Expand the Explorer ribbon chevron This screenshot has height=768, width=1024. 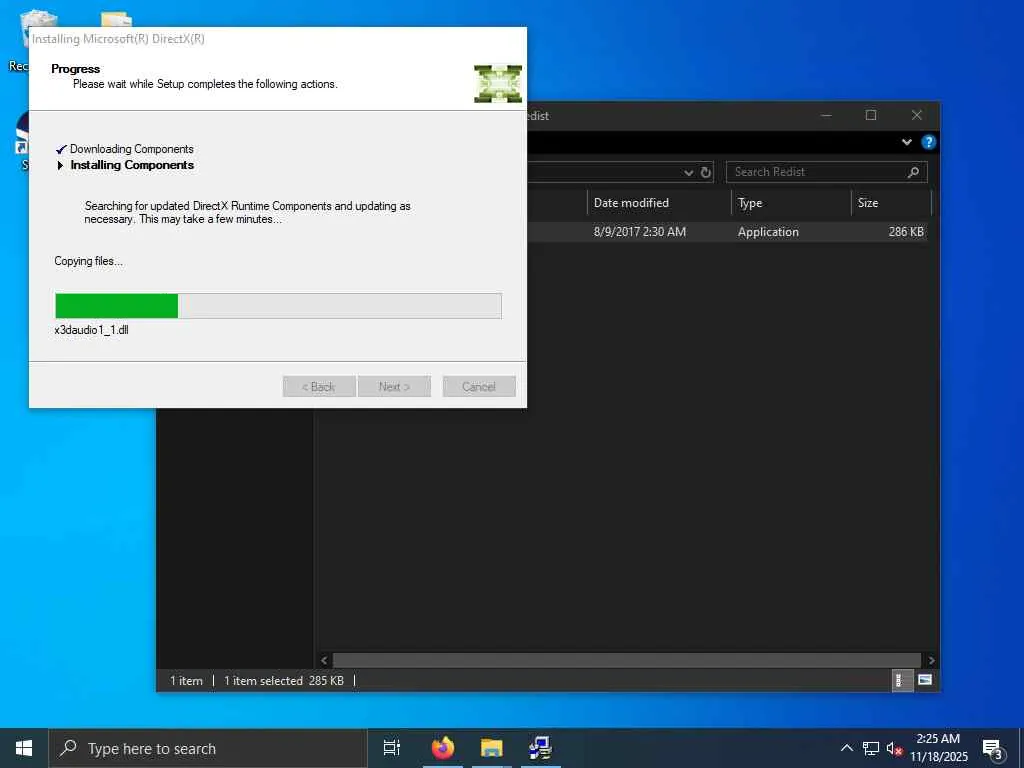(906, 142)
